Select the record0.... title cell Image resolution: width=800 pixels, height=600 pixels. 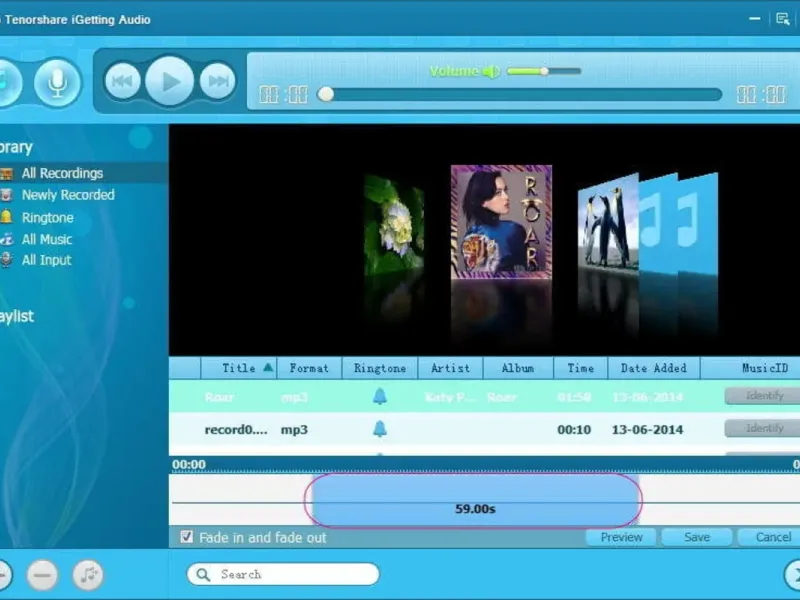(236, 430)
